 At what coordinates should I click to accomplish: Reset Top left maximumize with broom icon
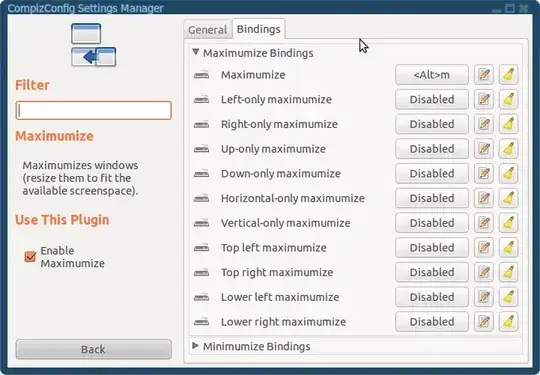click(508, 248)
